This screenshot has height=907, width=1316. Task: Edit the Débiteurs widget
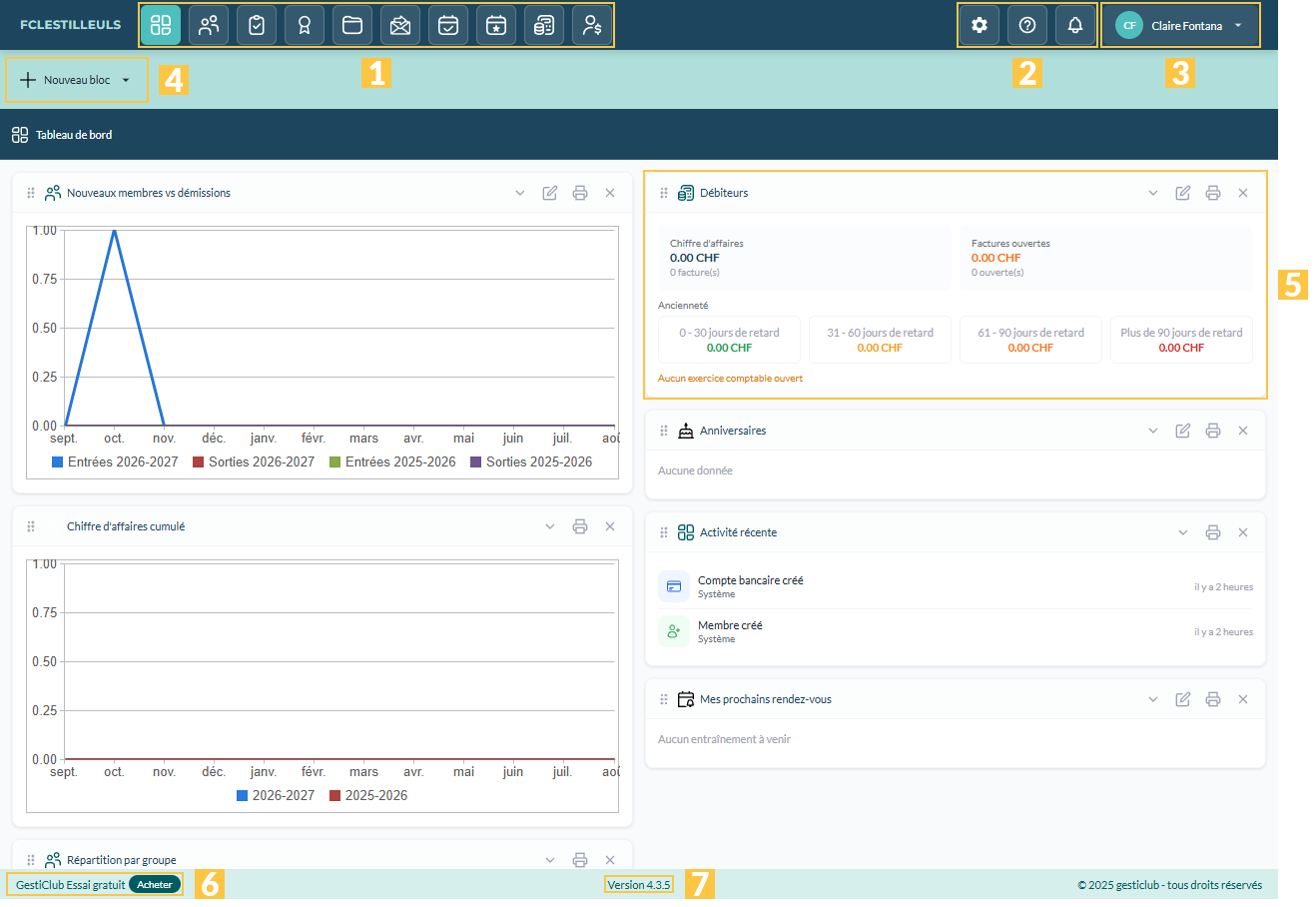tap(1183, 193)
